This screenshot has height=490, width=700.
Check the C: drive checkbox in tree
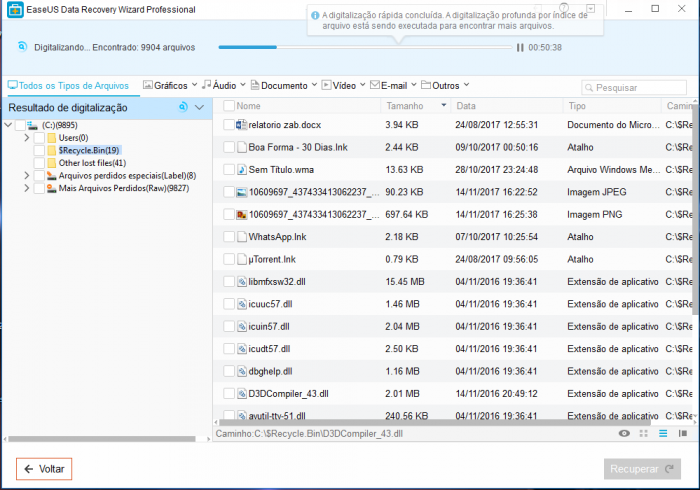[x=20, y=125]
